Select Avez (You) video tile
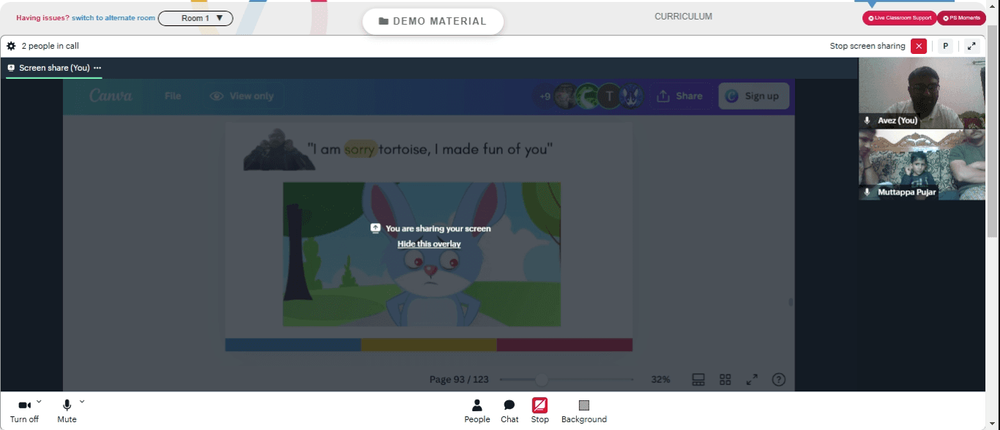Viewport: 1000px width, 430px height. pos(922,93)
